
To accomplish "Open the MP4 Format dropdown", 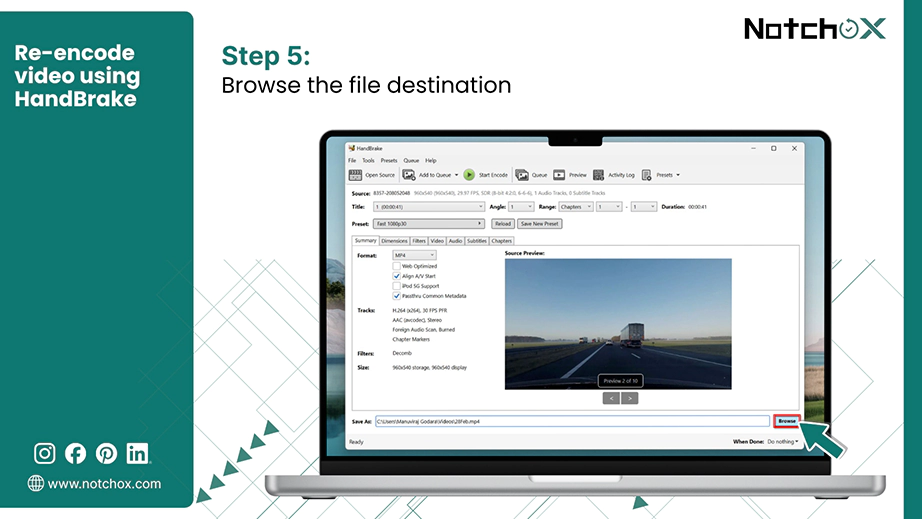I will coord(415,255).
